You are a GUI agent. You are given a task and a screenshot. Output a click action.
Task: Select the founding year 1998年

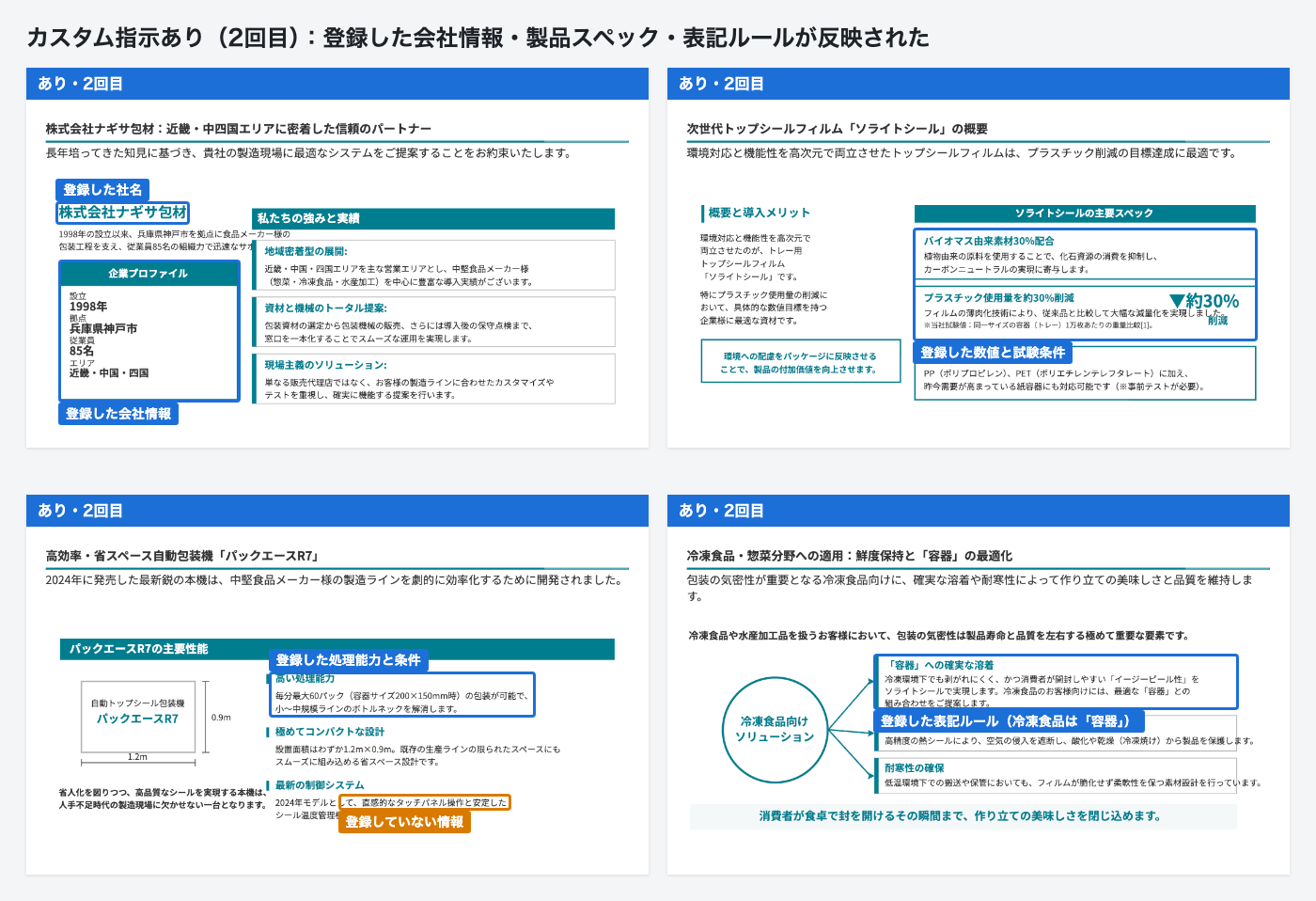tap(88, 307)
